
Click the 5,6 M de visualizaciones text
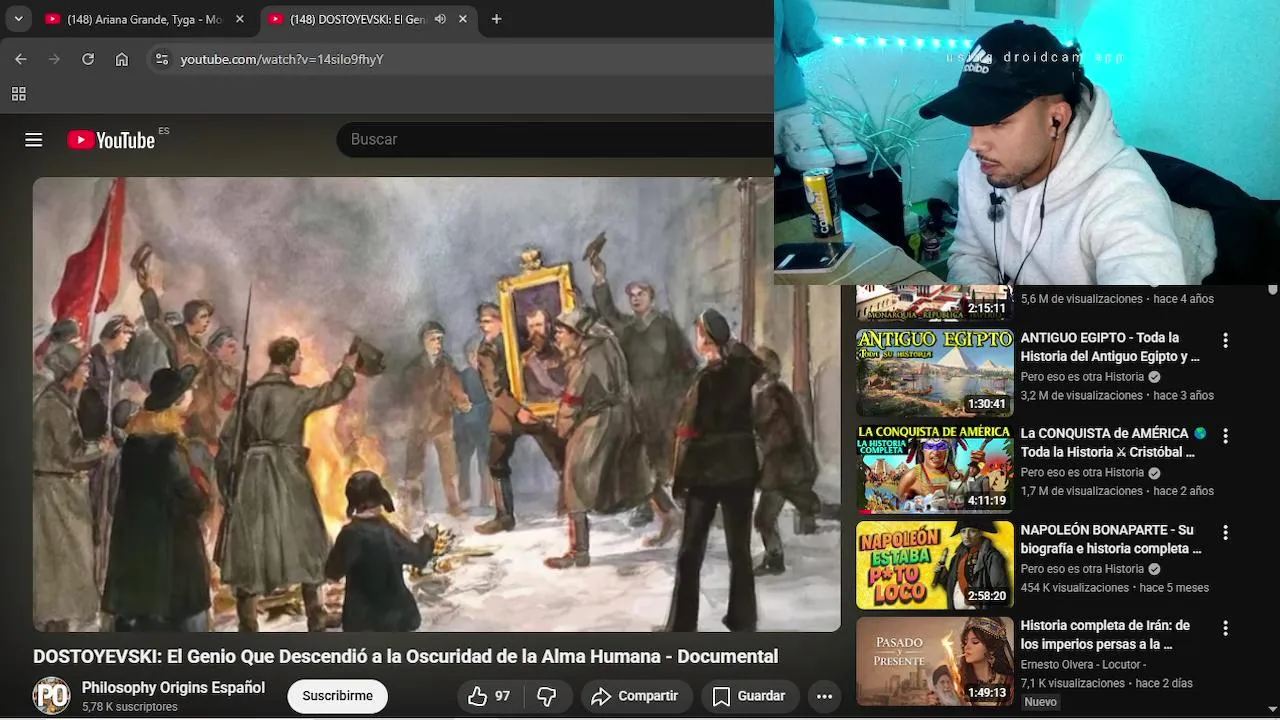(1081, 299)
